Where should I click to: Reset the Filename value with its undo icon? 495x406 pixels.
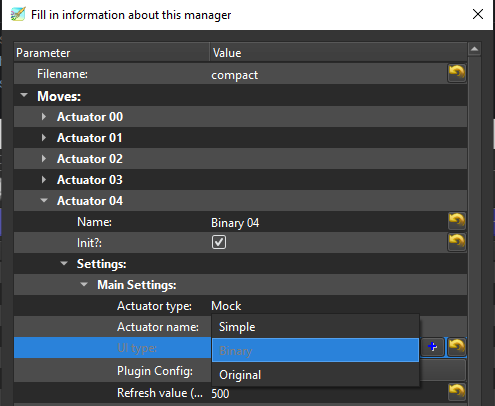(457, 73)
